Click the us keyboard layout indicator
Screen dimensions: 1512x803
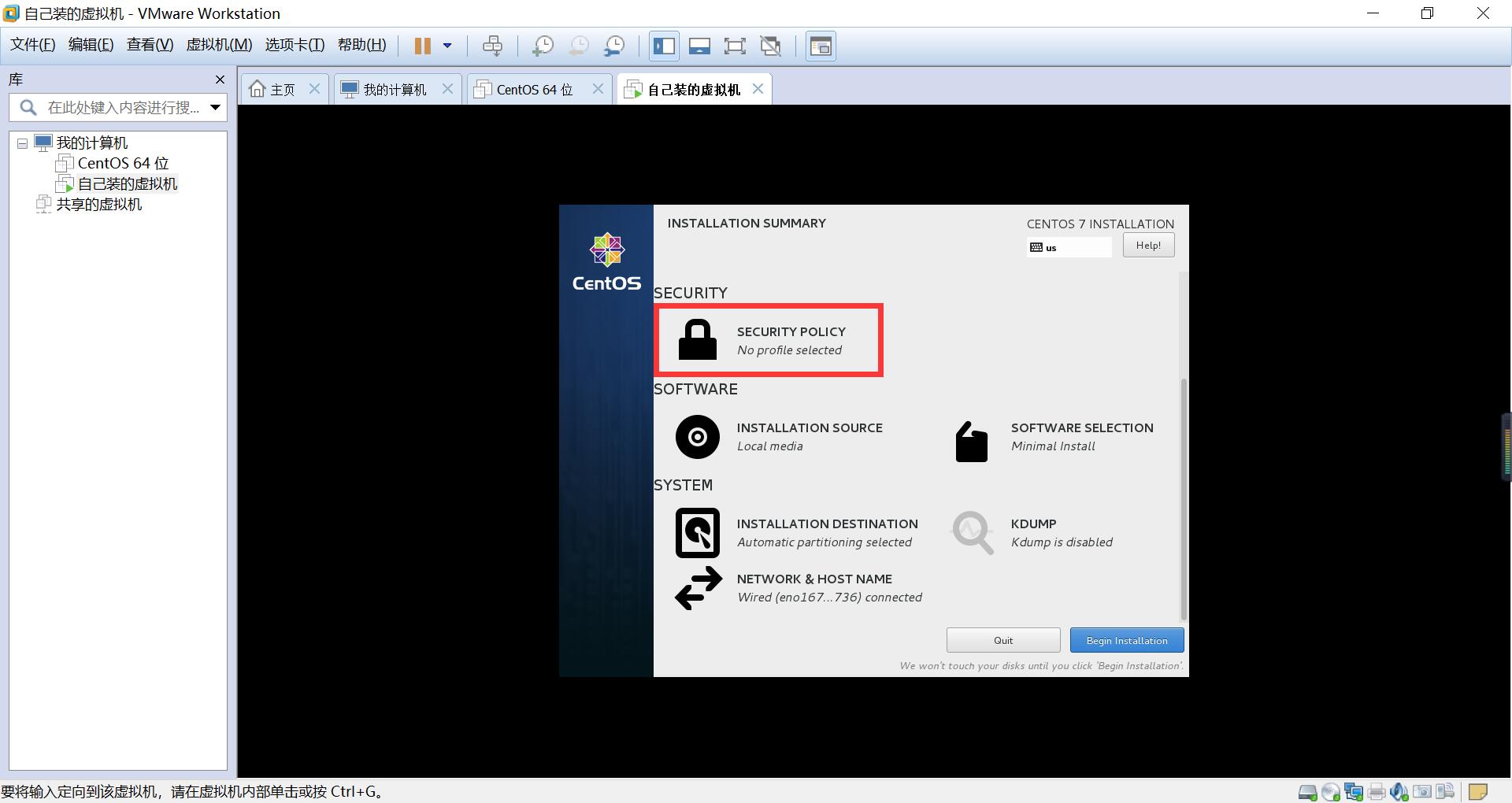tap(1069, 247)
